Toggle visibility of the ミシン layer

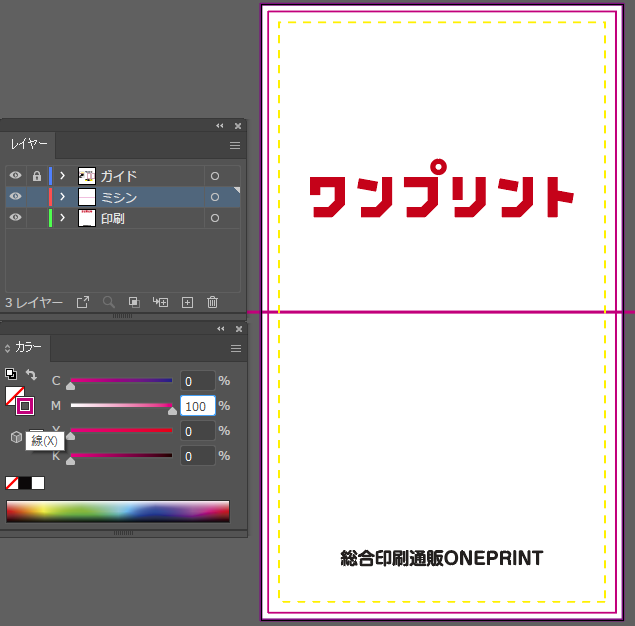pyautogui.click(x=15, y=197)
